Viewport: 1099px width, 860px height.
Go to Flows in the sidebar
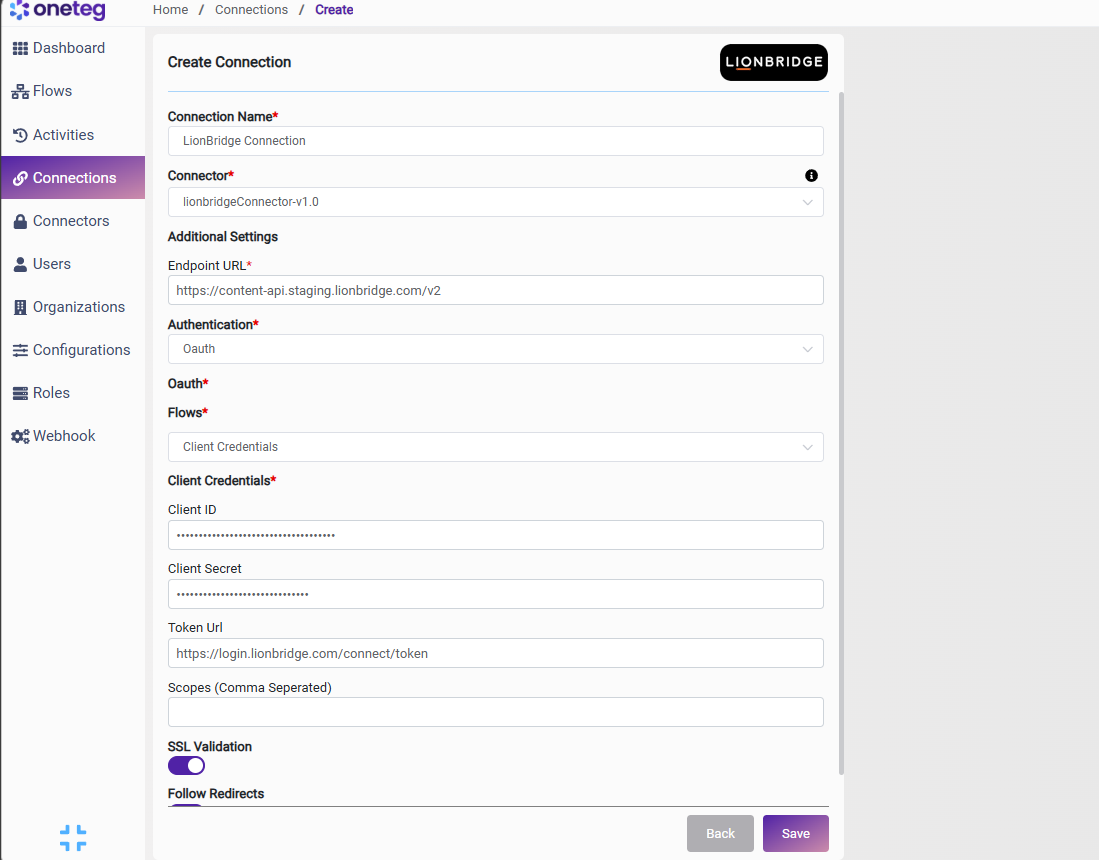coord(73,92)
